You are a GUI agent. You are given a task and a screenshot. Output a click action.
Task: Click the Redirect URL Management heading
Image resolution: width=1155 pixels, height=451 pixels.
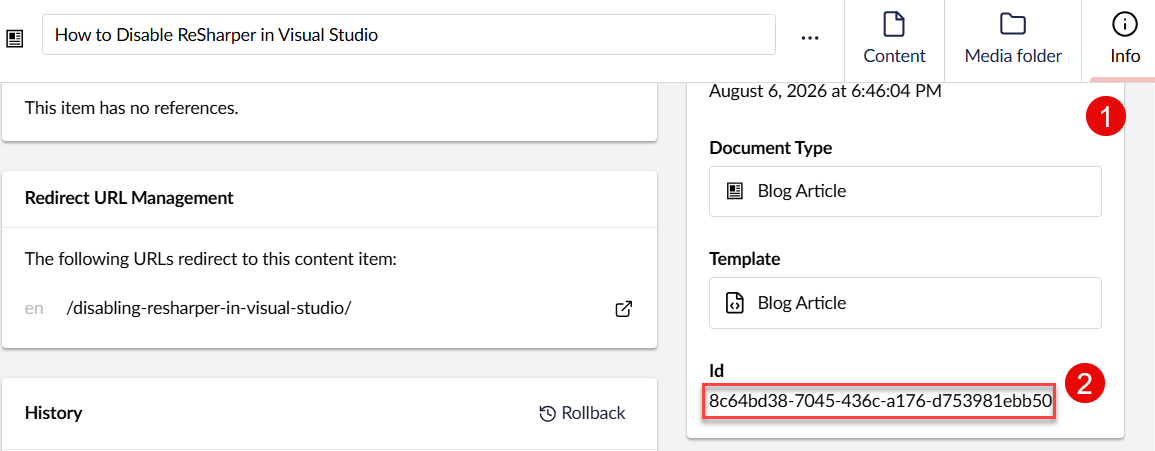point(130,197)
